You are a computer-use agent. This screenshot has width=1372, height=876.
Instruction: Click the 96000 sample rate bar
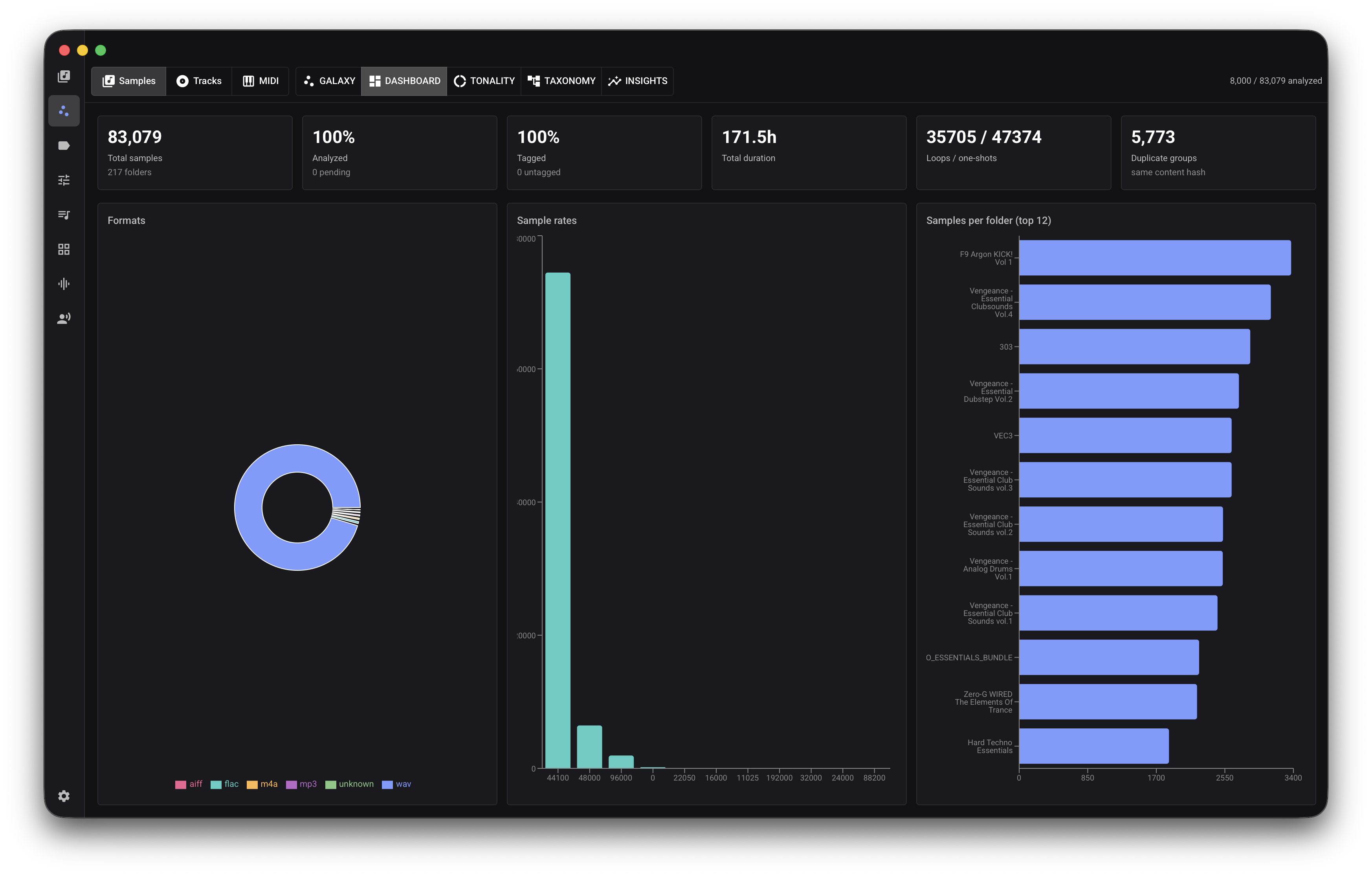coord(621,762)
